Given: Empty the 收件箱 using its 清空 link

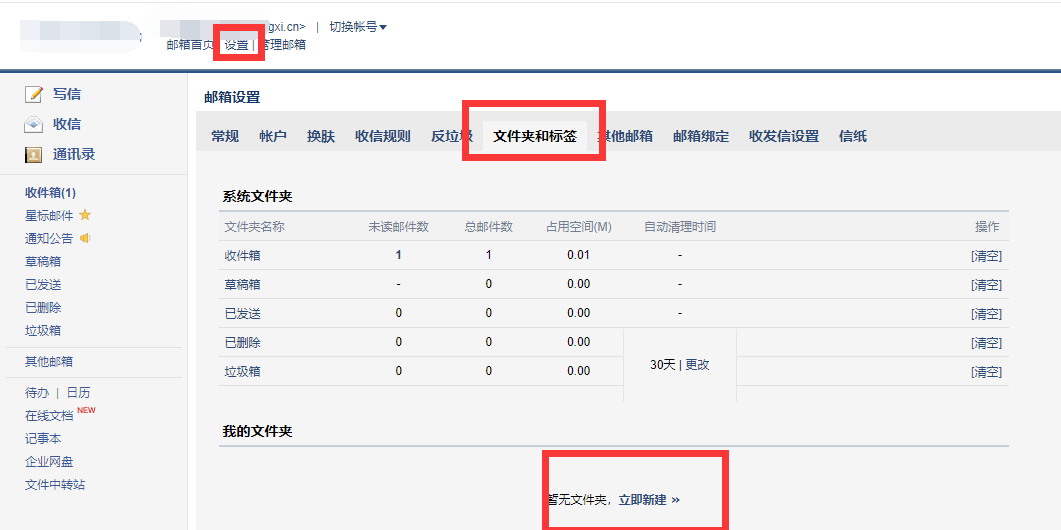Looking at the screenshot, I should click(986, 256).
